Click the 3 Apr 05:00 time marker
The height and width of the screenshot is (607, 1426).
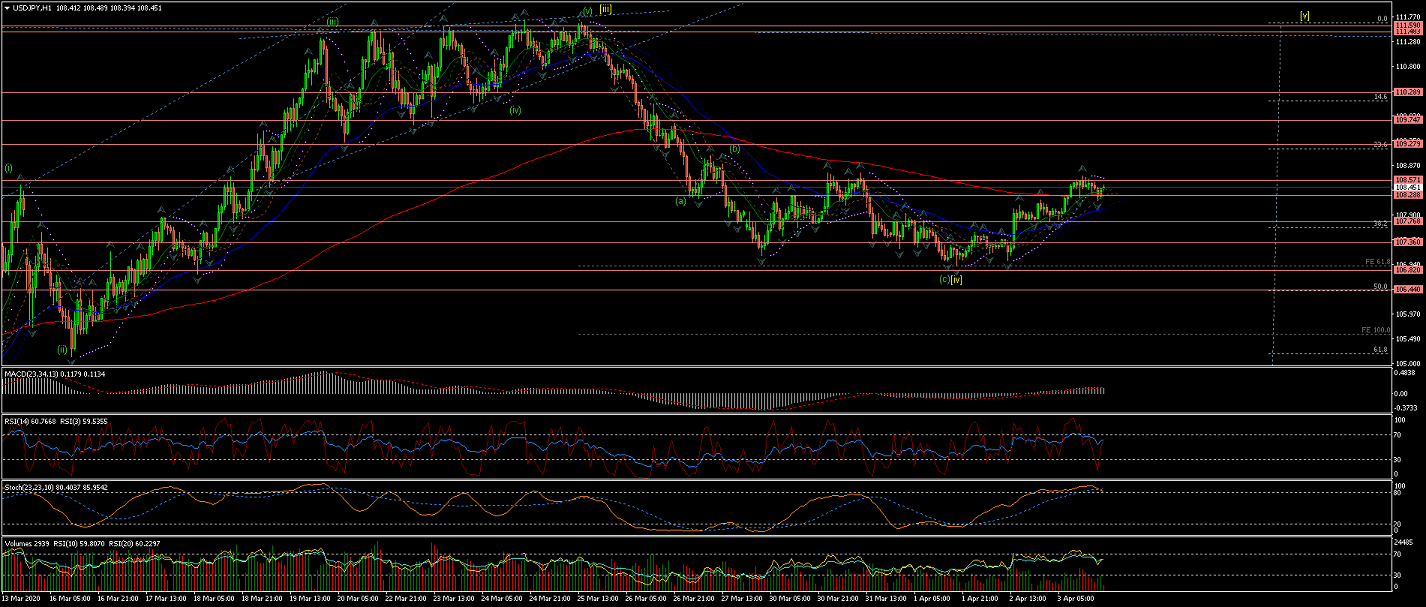1076,599
